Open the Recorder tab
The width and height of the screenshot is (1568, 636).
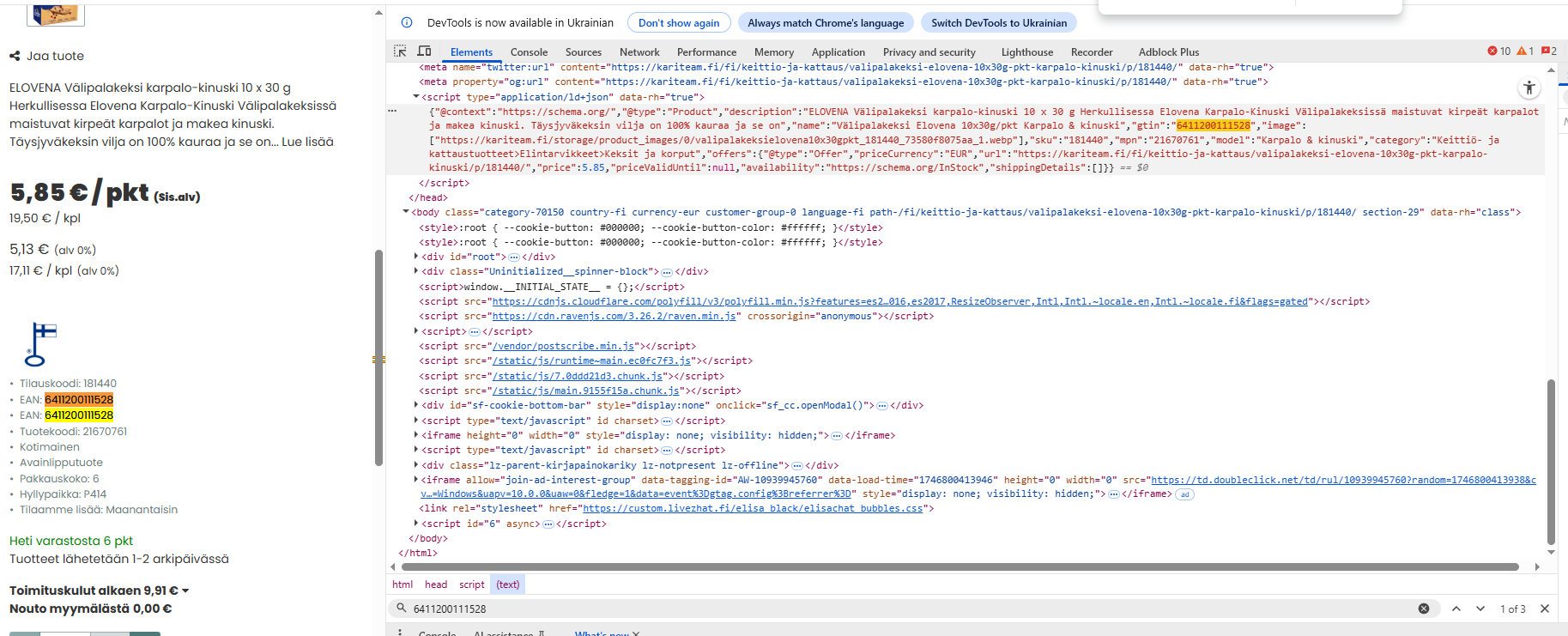[1092, 52]
